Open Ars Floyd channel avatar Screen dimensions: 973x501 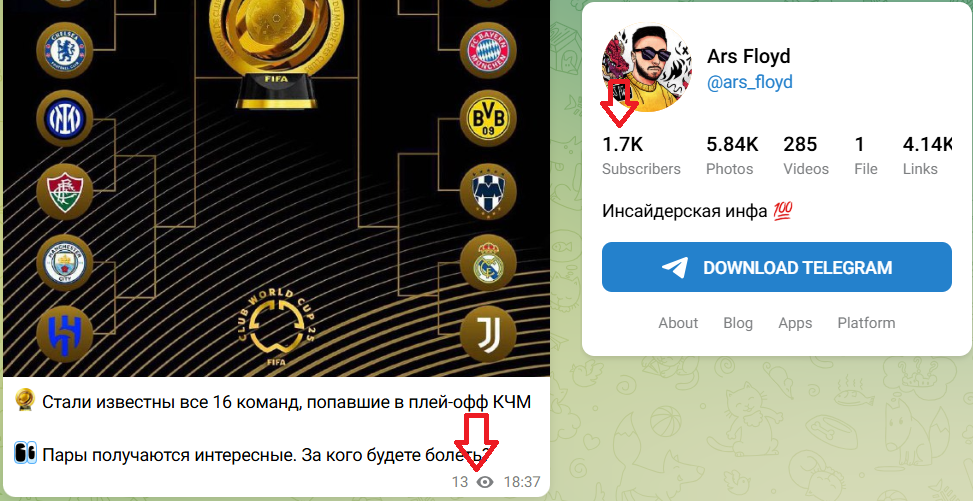pyautogui.click(x=647, y=67)
